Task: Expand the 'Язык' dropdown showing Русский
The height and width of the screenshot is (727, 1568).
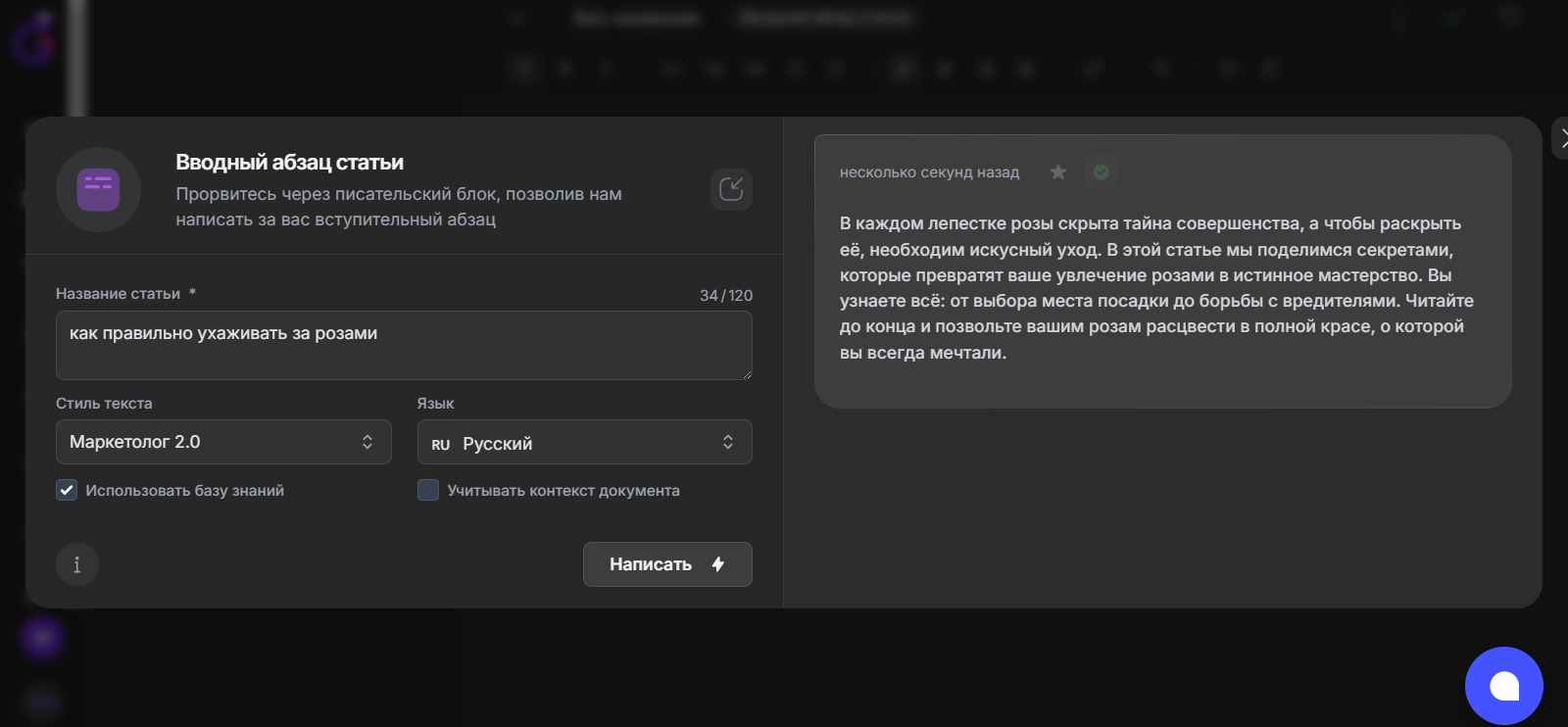Action: [584, 443]
